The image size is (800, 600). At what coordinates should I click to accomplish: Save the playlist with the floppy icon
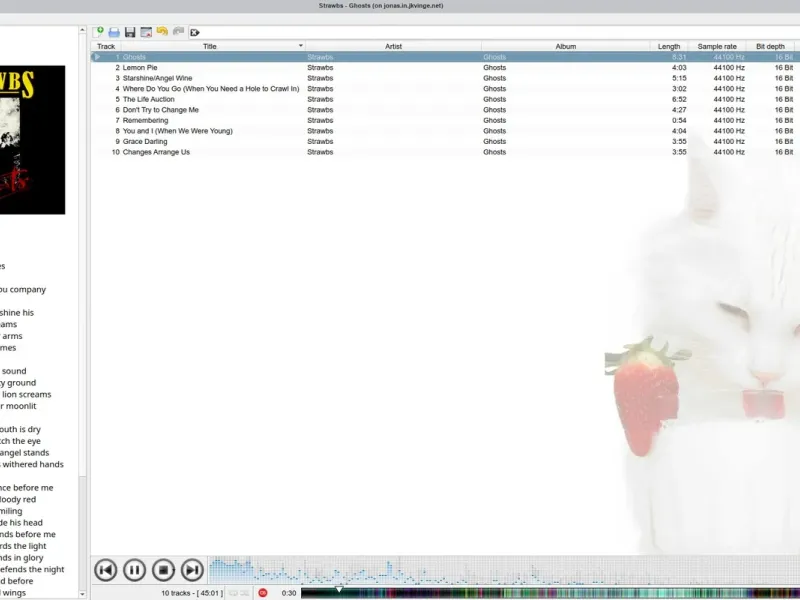click(x=130, y=32)
